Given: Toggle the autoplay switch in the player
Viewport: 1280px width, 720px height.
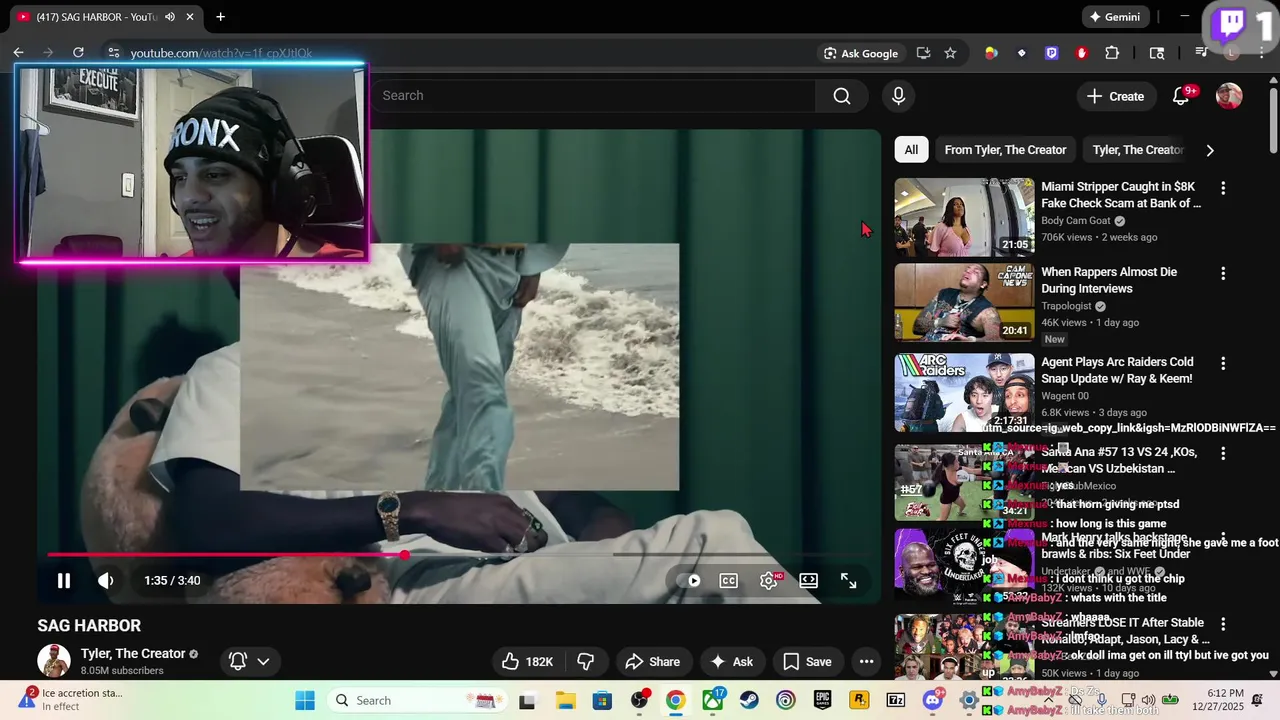Looking at the screenshot, I should coord(689,580).
